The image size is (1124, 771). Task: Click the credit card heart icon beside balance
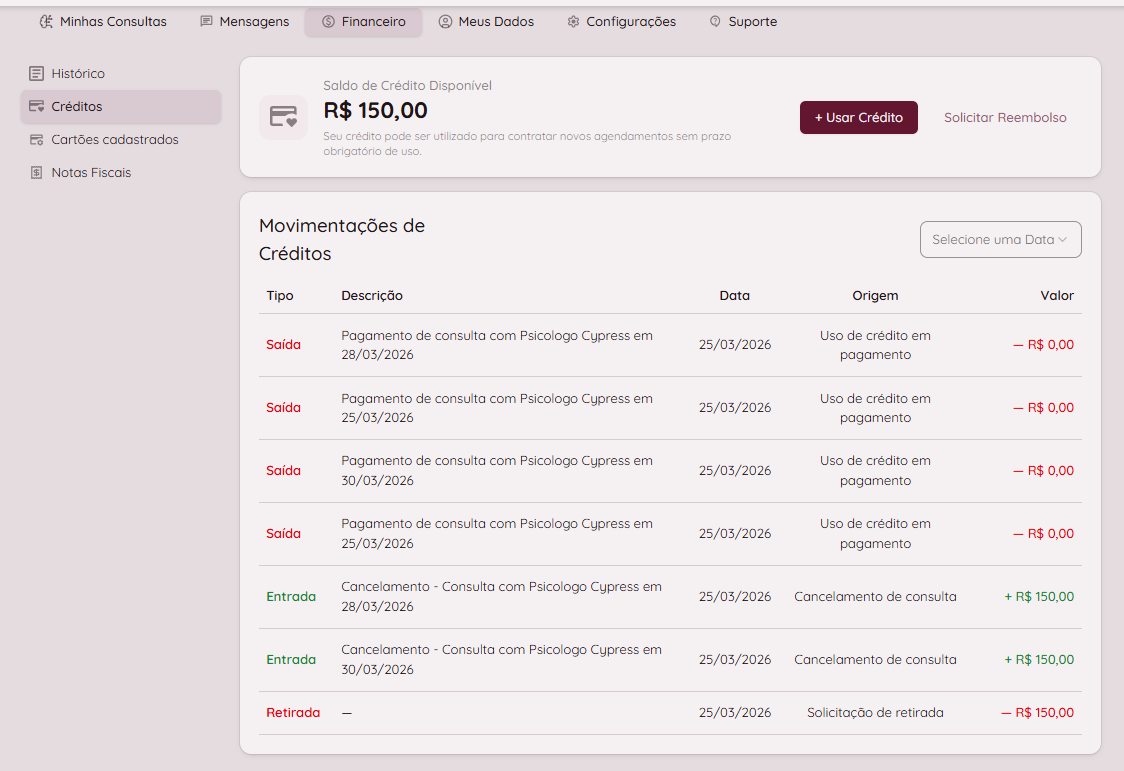click(283, 117)
